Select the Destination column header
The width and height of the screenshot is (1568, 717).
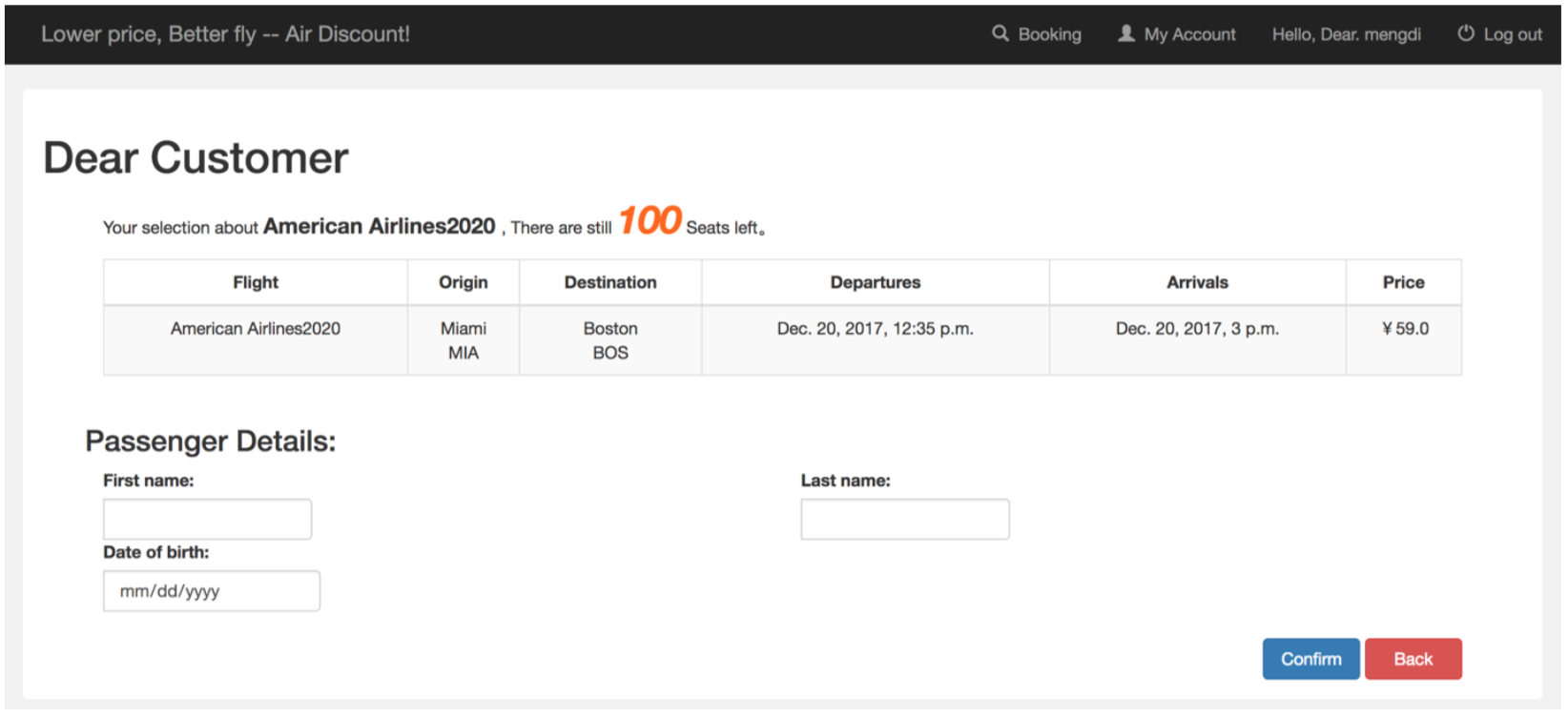click(x=610, y=282)
